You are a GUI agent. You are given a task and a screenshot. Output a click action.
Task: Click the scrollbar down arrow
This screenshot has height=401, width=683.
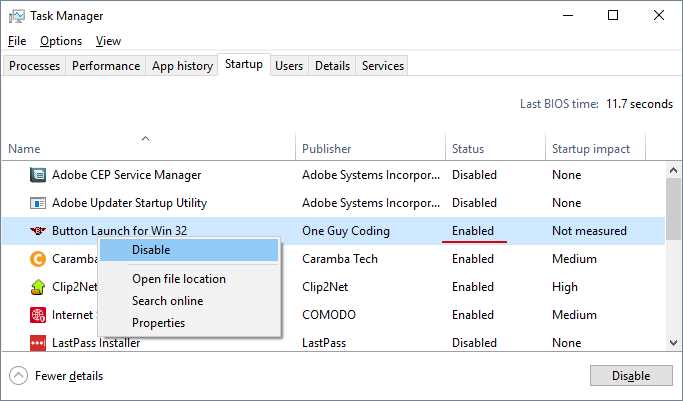coord(673,343)
